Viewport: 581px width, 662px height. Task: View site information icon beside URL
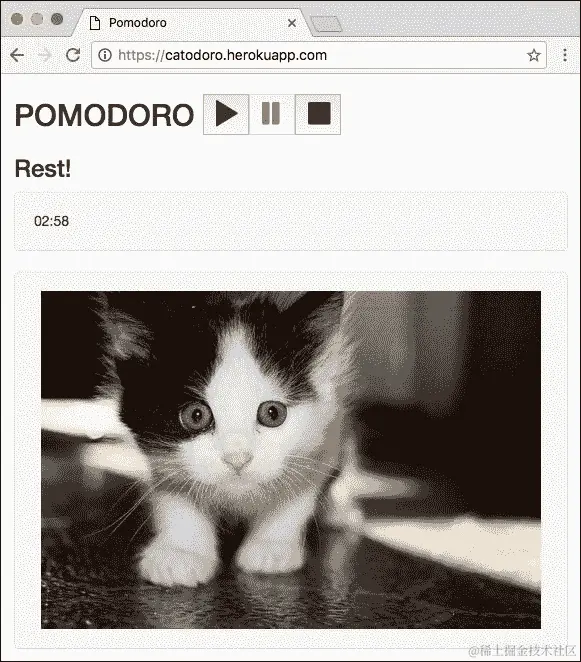click(105, 55)
